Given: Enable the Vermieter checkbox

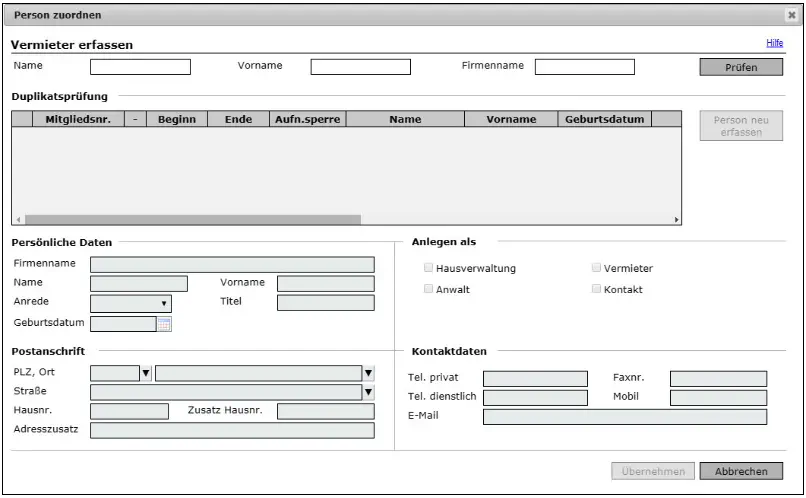Looking at the screenshot, I should pos(597,268).
